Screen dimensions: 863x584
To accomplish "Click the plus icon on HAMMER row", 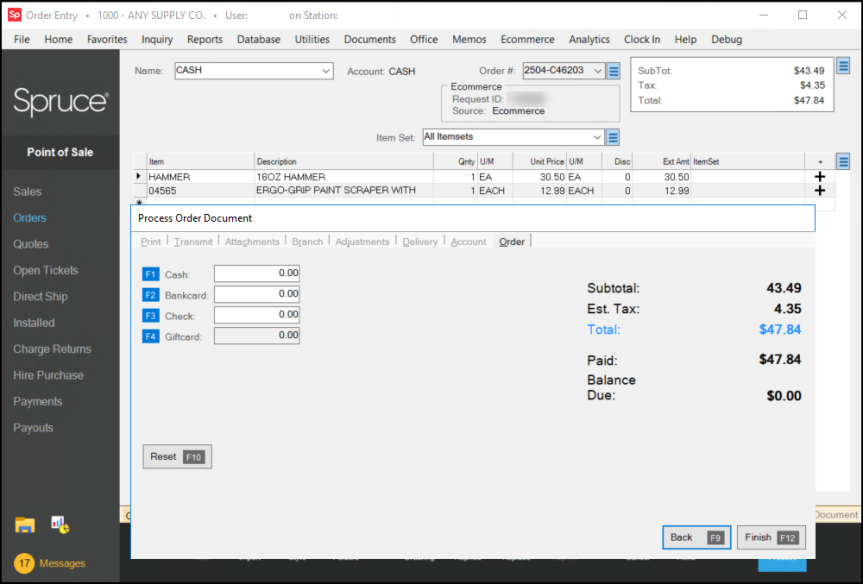I will click(820, 177).
